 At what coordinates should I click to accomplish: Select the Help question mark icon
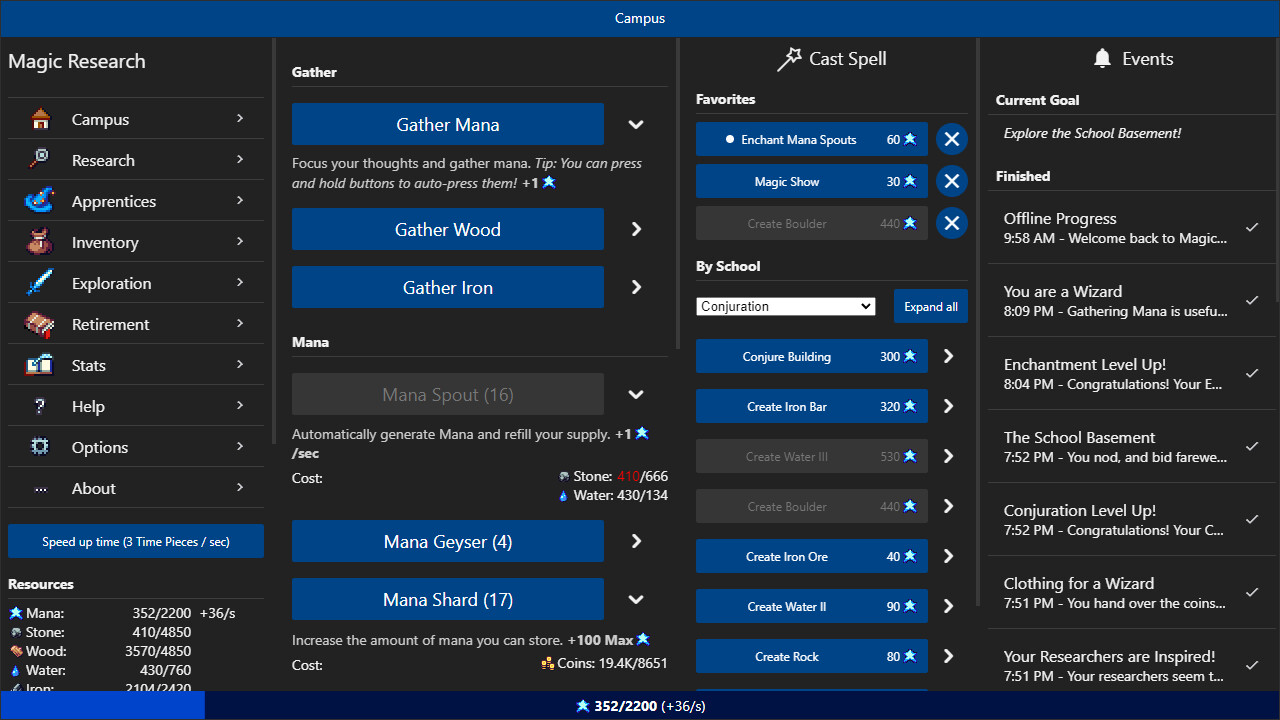(39, 406)
